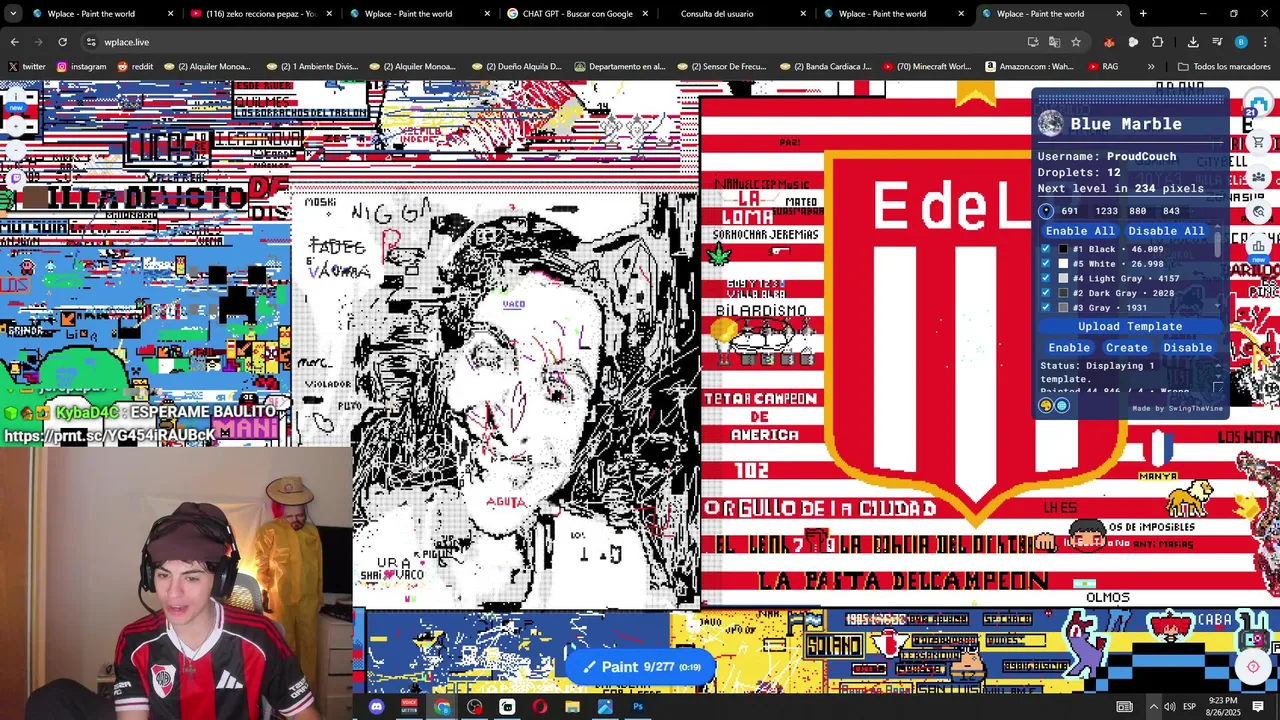
Task: Open Photos app from the taskbar
Action: pyautogui.click(x=605, y=707)
